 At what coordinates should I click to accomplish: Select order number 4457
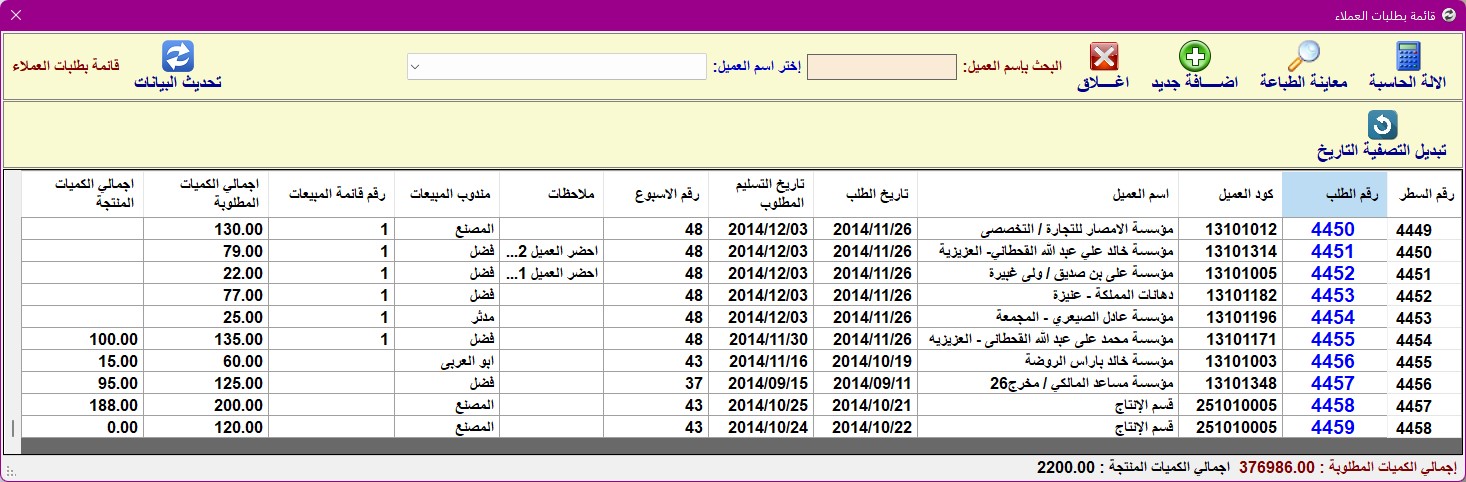coord(1335,383)
